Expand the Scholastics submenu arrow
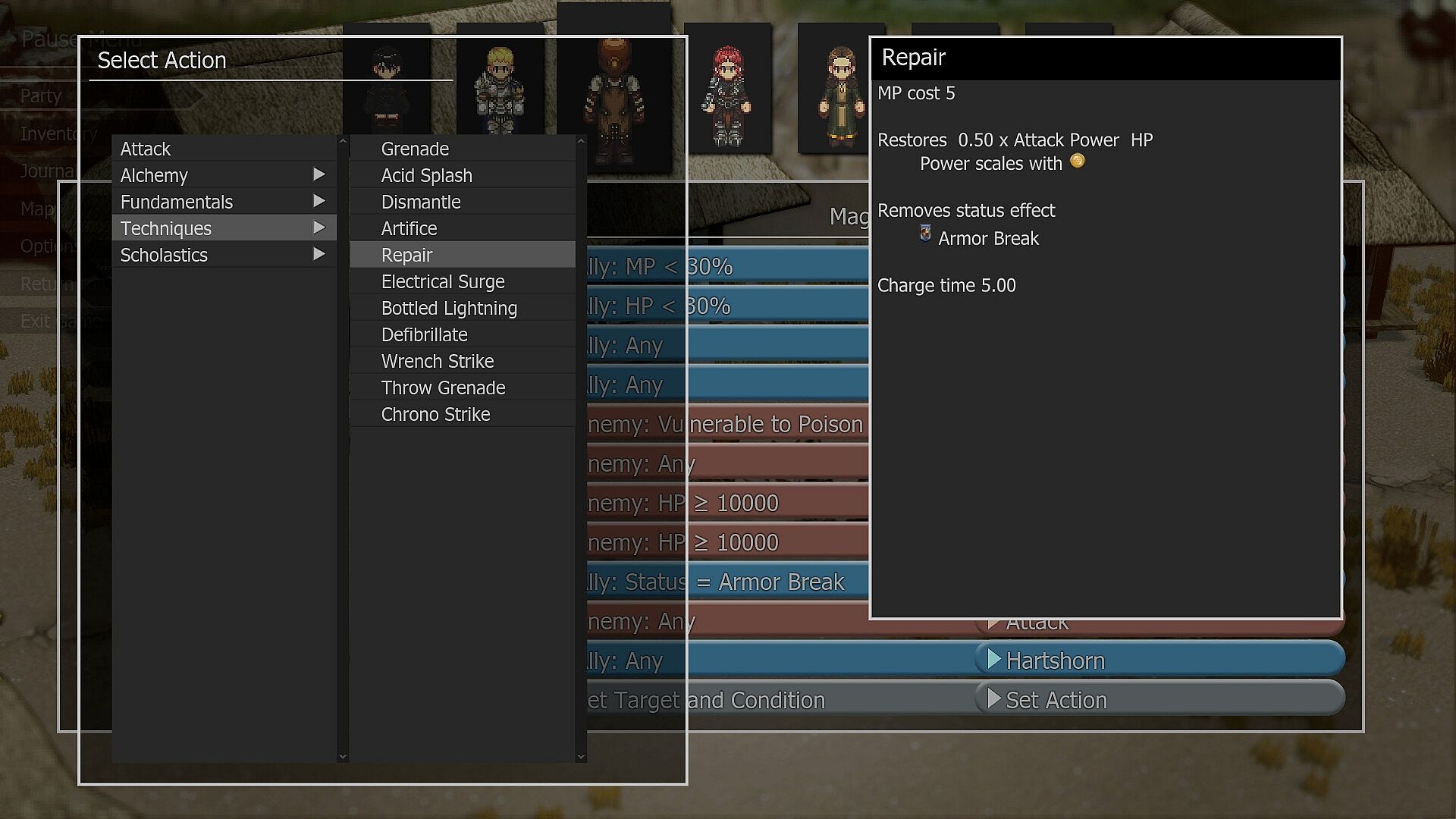This screenshot has width=1456, height=819. [319, 254]
